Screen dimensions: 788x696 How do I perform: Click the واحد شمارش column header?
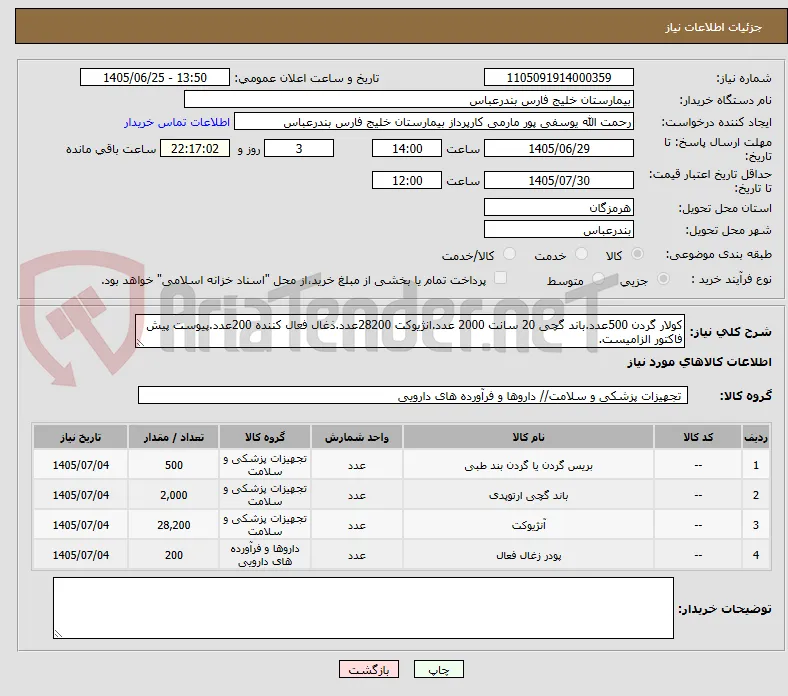[x=356, y=437]
